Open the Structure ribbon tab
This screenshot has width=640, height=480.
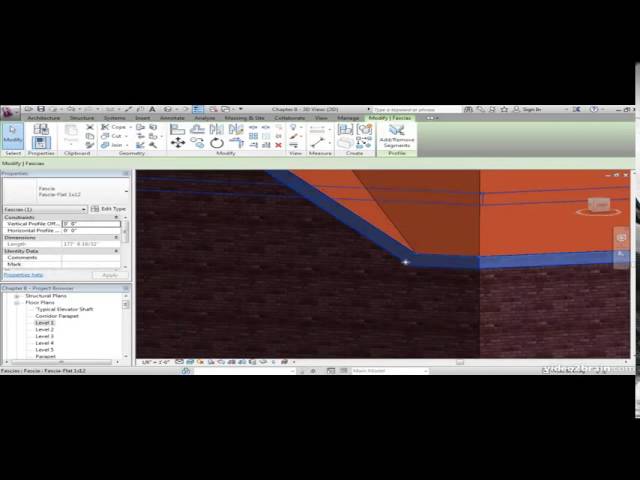click(82, 118)
